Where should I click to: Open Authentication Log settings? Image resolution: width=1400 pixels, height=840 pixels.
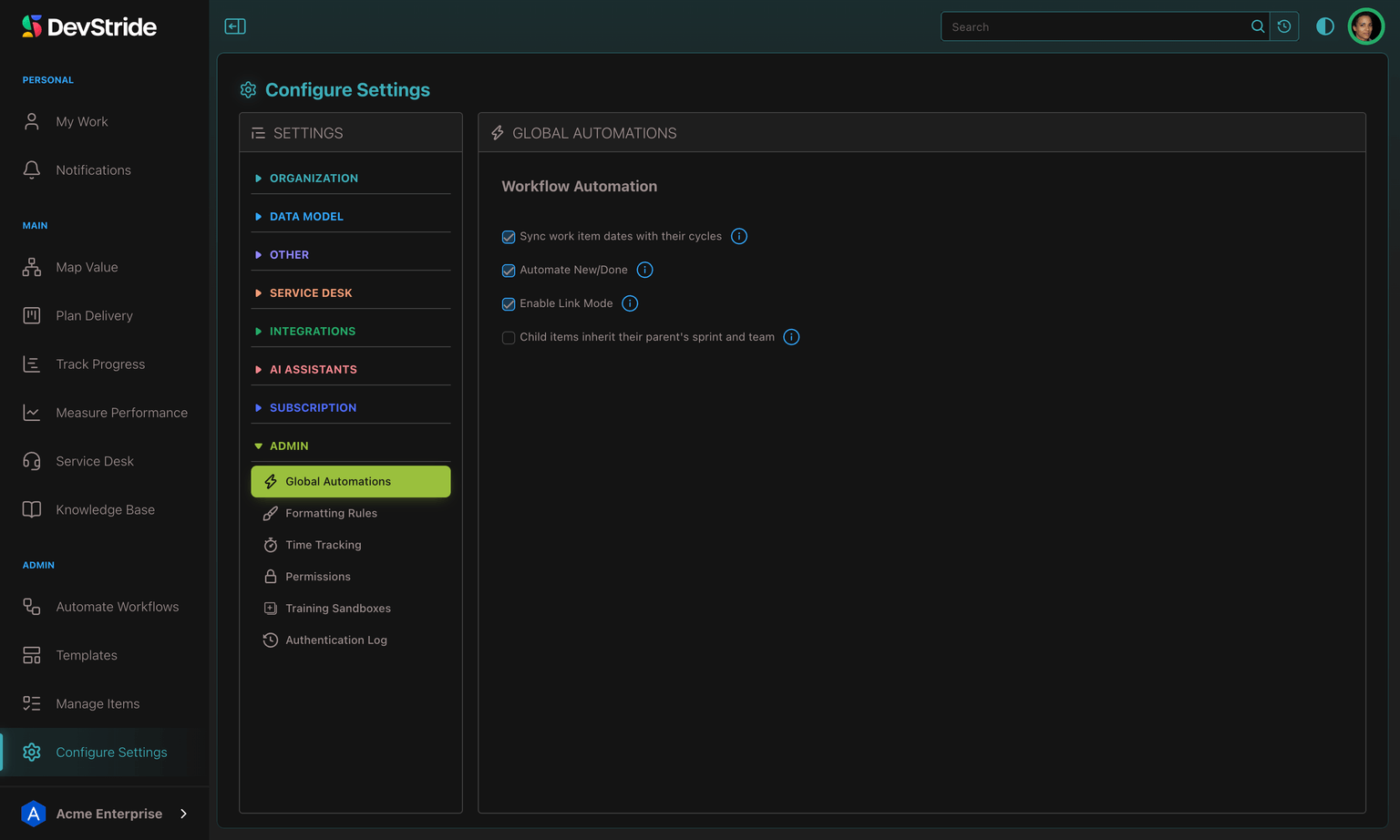click(351, 640)
